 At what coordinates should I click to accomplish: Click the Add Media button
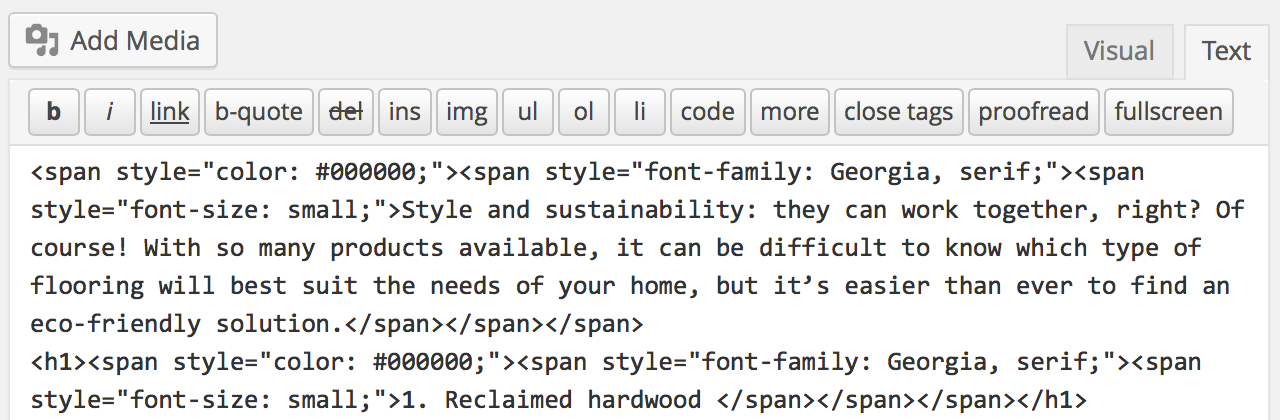point(113,41)
